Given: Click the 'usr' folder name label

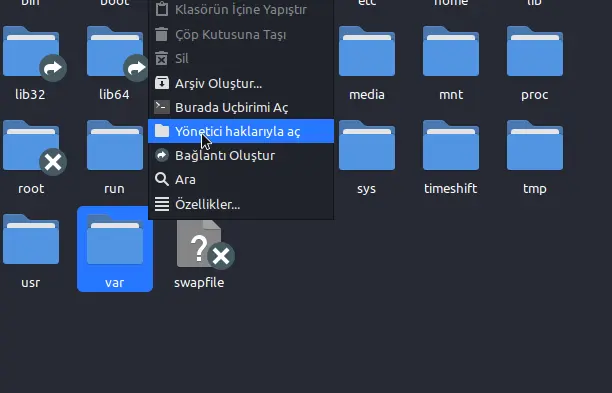Looking at the screenshot, I should click(x=31, y=283).
